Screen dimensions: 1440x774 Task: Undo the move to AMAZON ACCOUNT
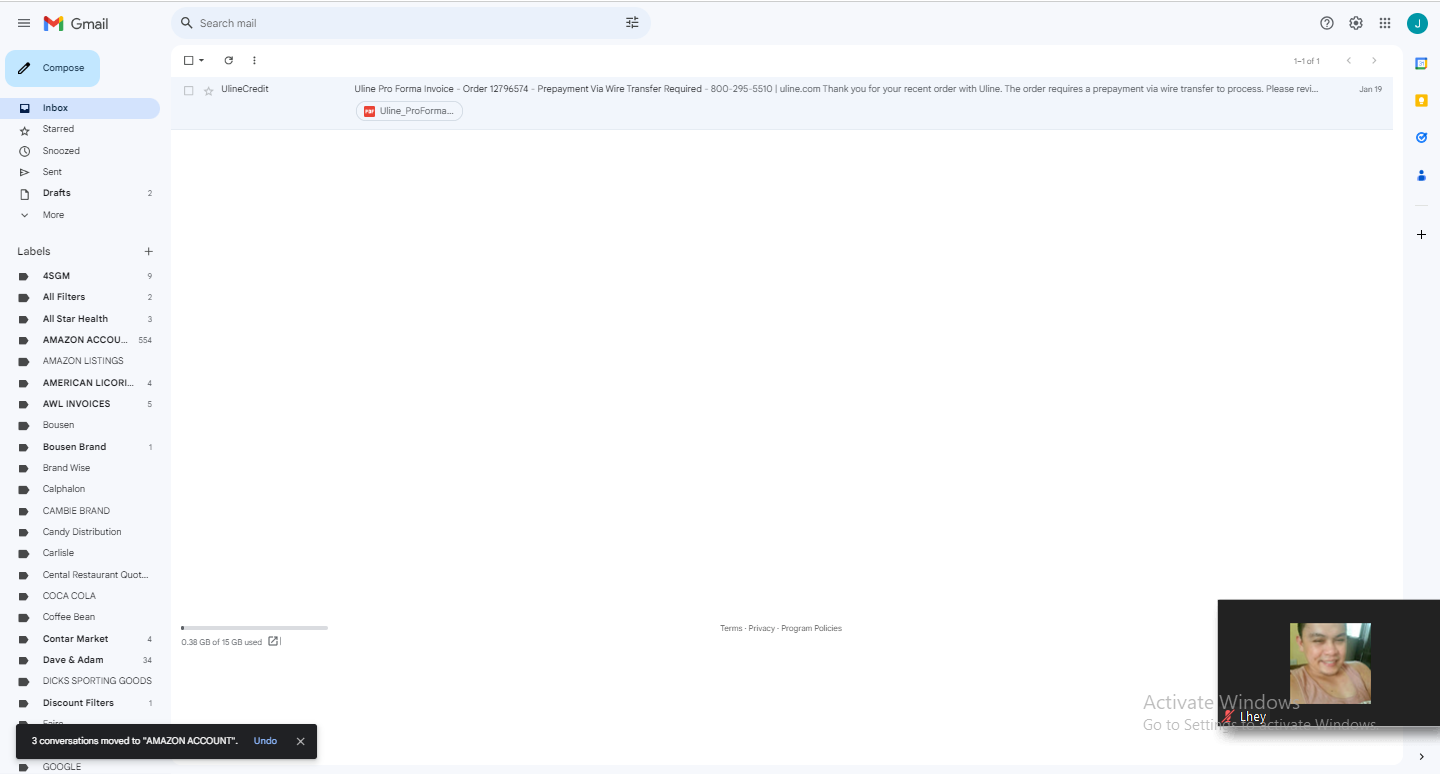coord(265,741)
